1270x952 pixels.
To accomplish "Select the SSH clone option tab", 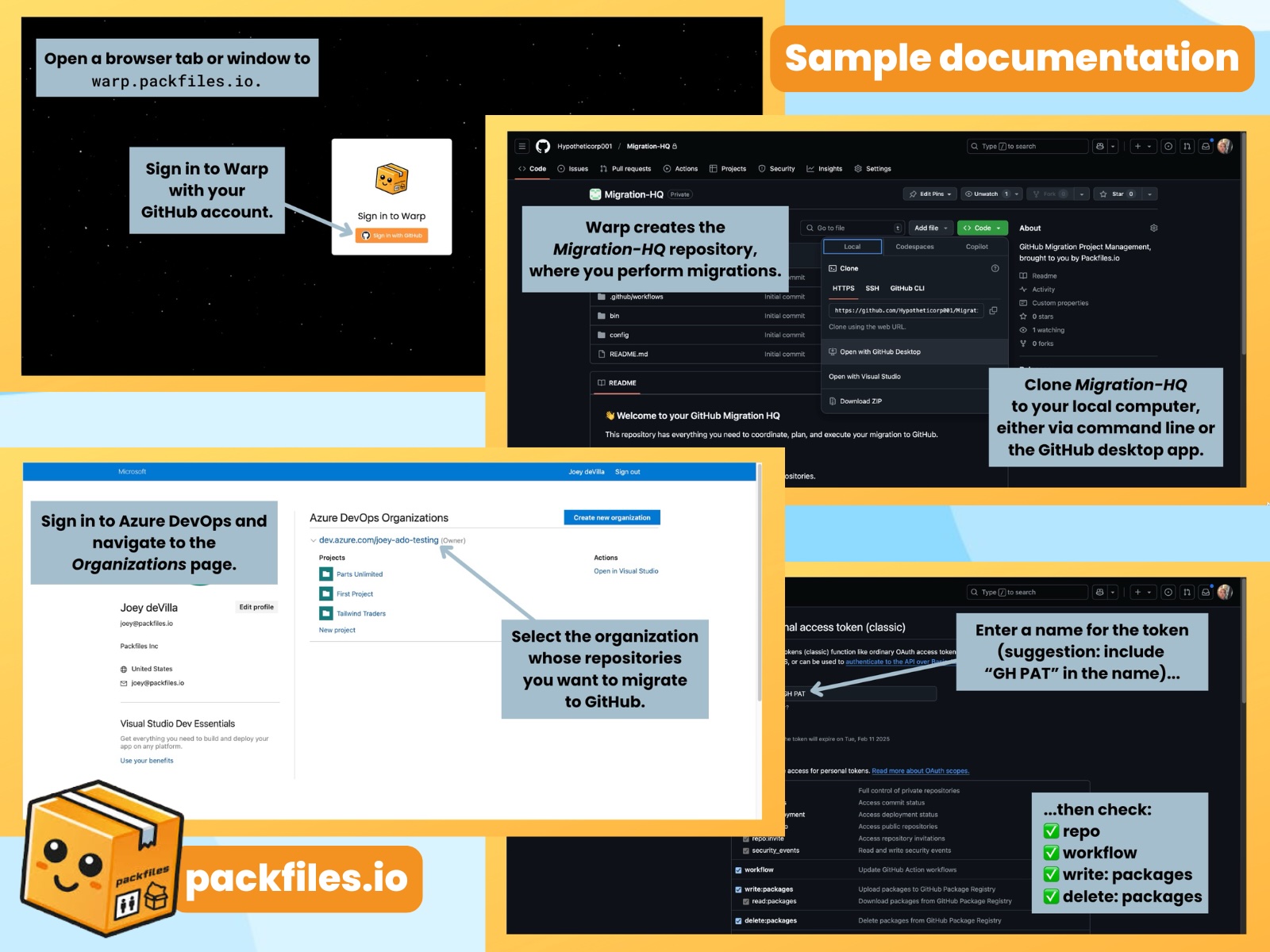I will click(872, 288).
